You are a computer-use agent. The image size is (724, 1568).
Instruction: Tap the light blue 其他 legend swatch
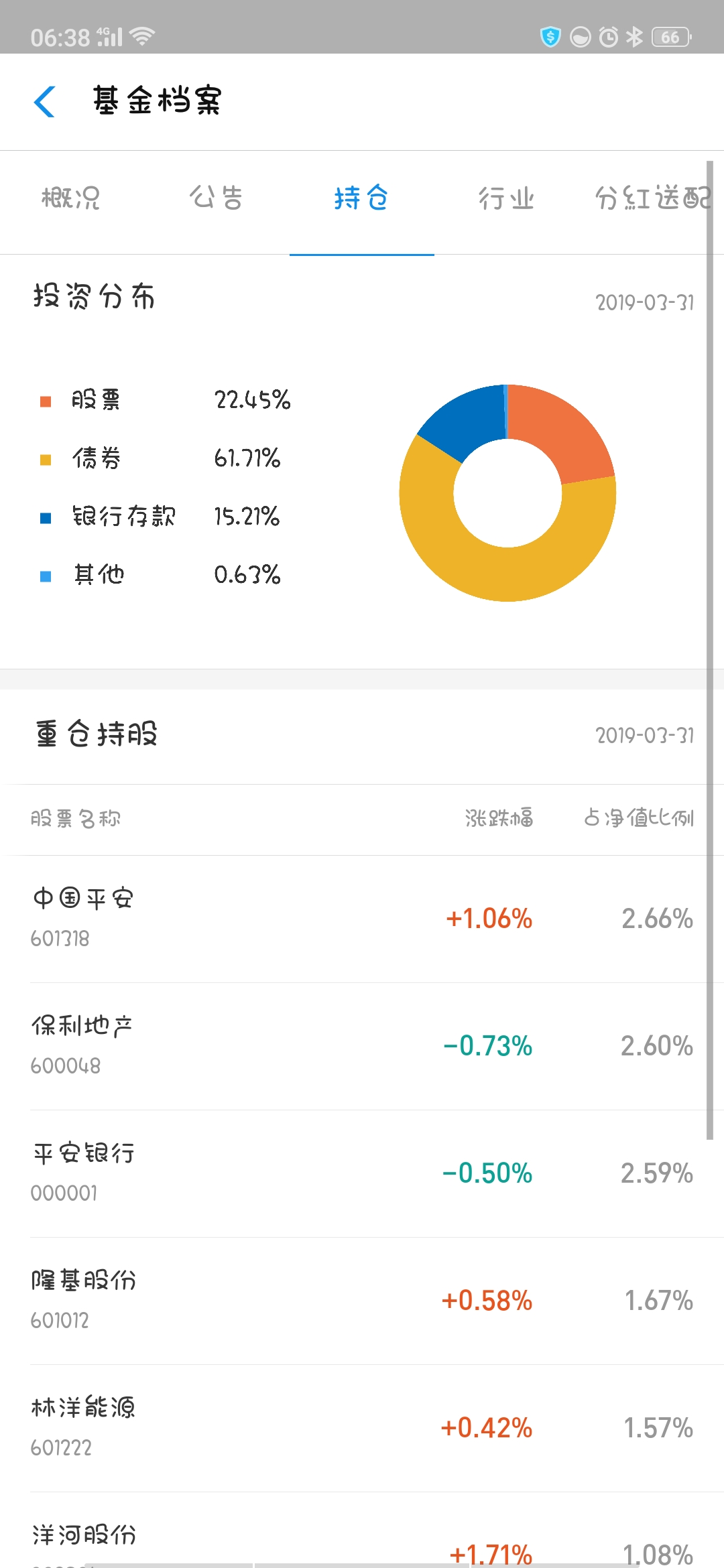[x=46, y=576]
